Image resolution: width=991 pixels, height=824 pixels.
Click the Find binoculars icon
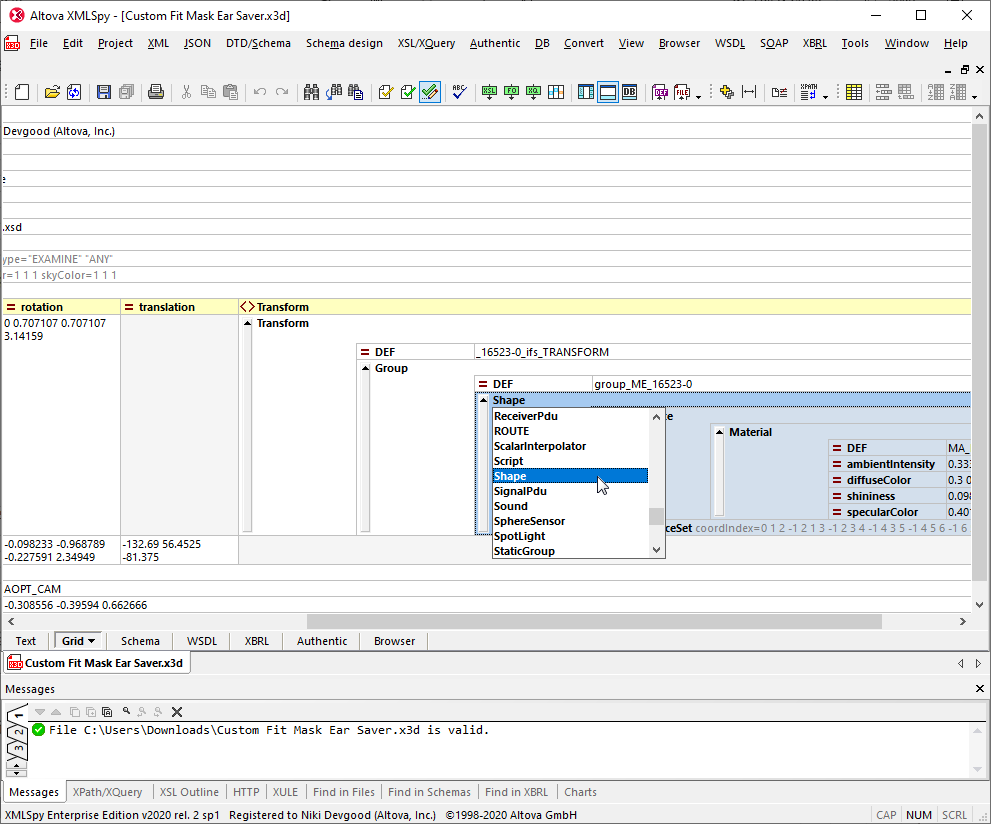click(311, 92)
